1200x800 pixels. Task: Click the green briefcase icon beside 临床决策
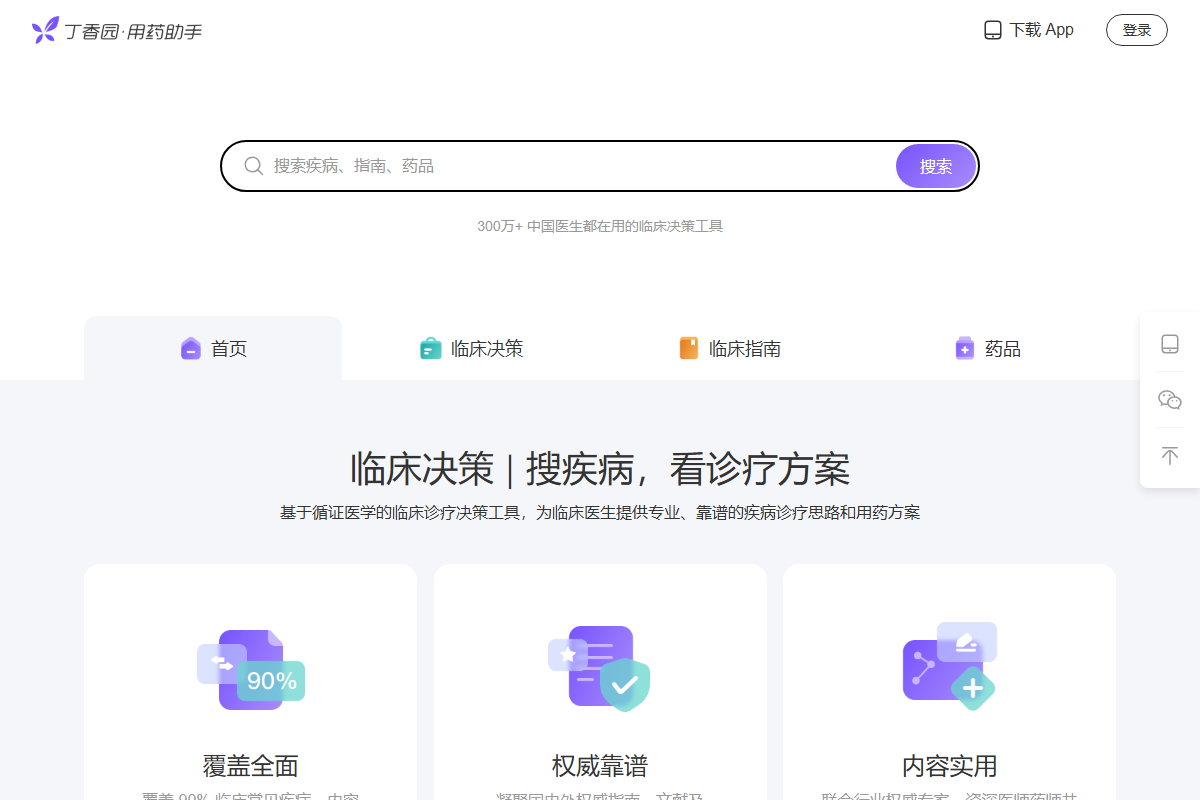coord(430,348)
